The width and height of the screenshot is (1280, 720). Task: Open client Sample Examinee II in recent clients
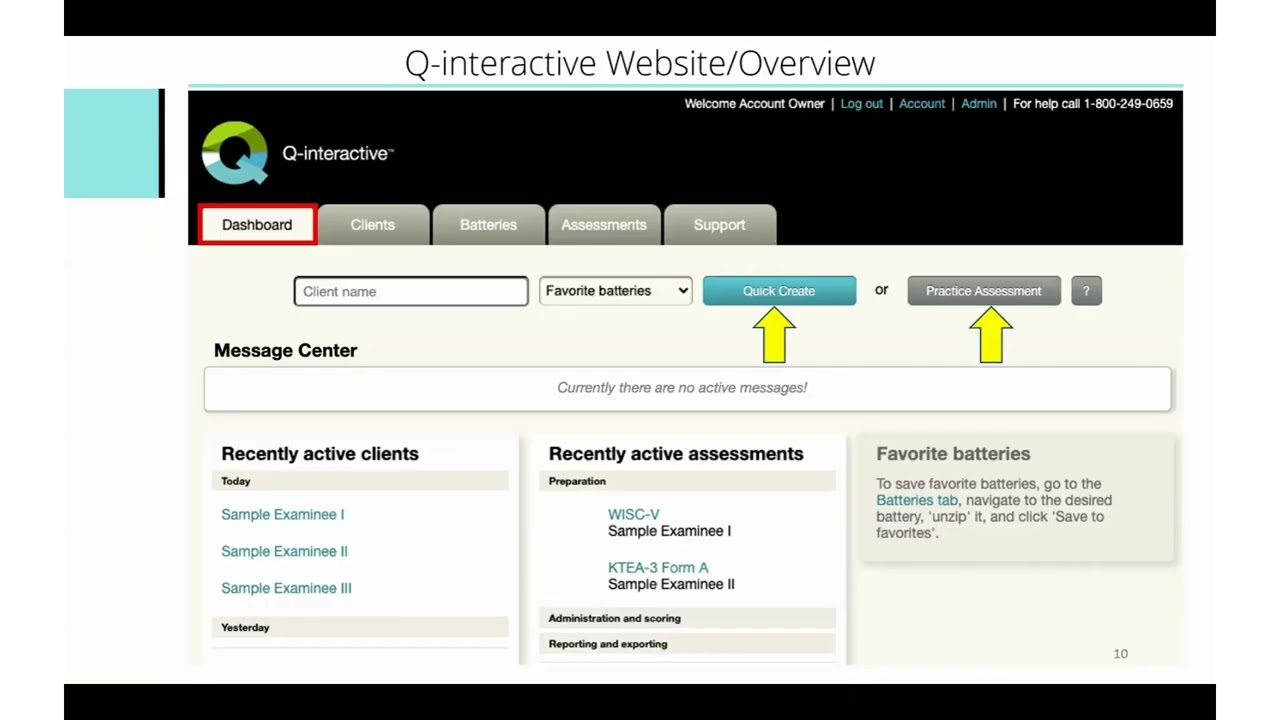coord(285,551)
